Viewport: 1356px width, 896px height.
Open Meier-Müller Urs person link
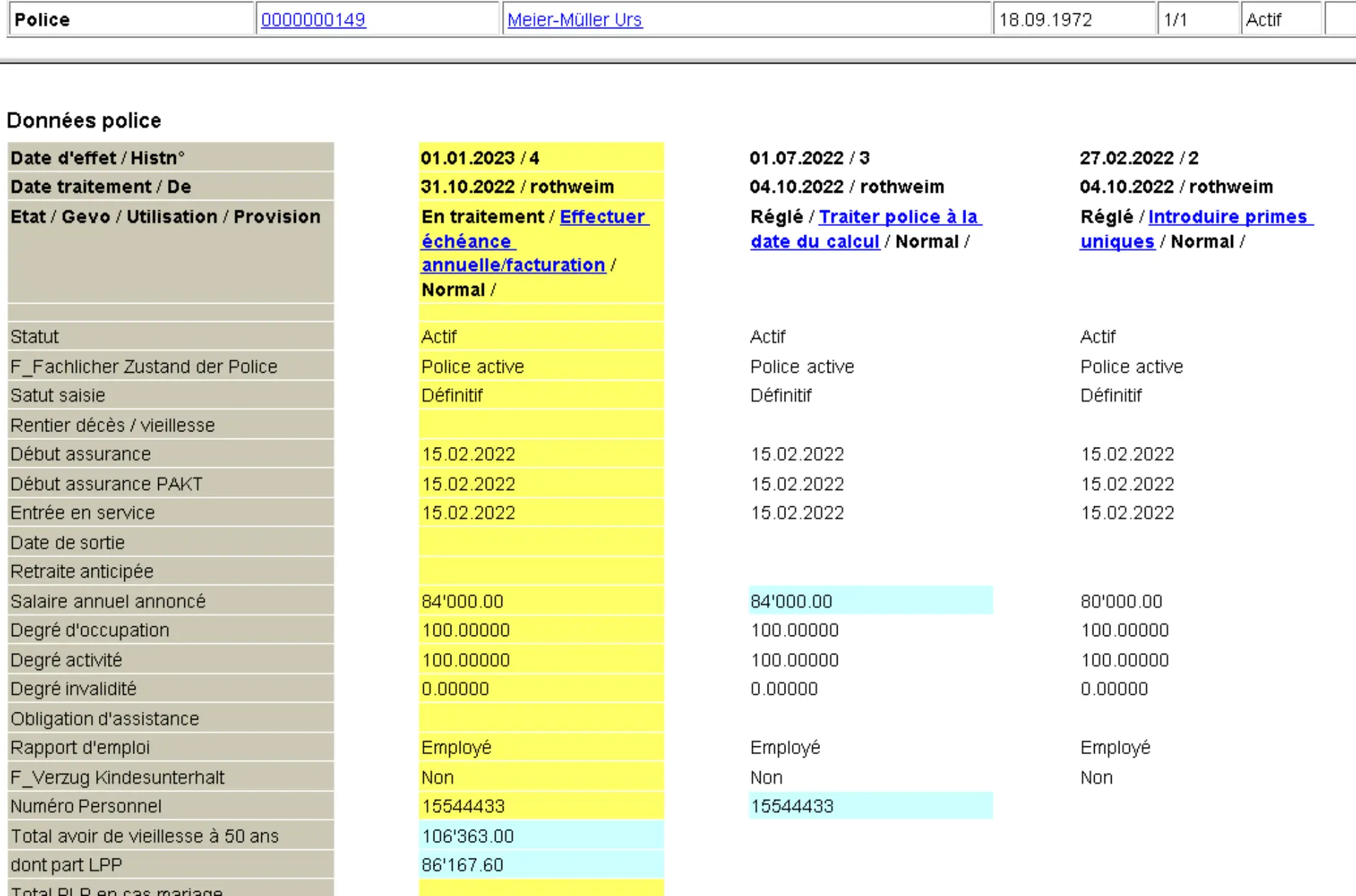[574, 20]
